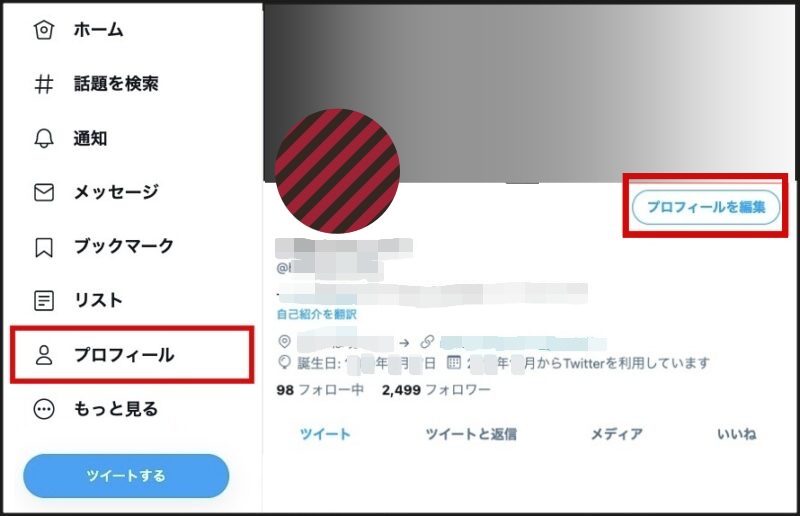This screenshot has height=516, width=800.
Task: Open the 2,499 フォロワー list
Action: (436, 390)
